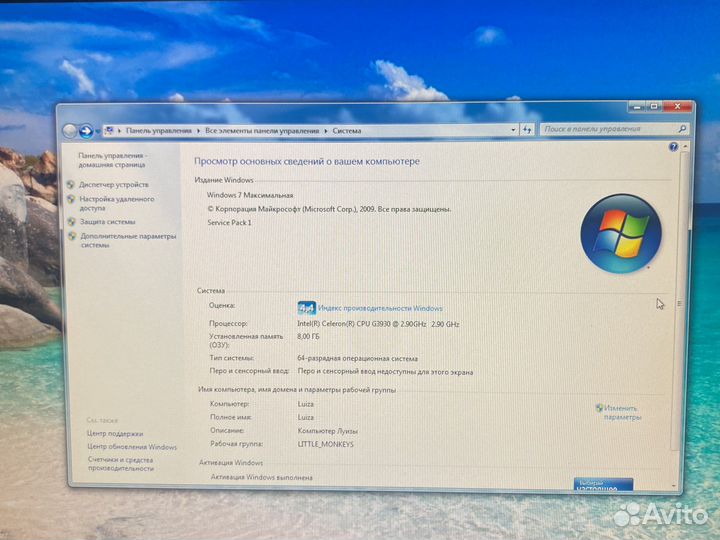Click the page heading 'Просмотр основных сведений о вашем компьютере'
The width and height of the screenshot is (720, 540).
(x=307, y=162)
